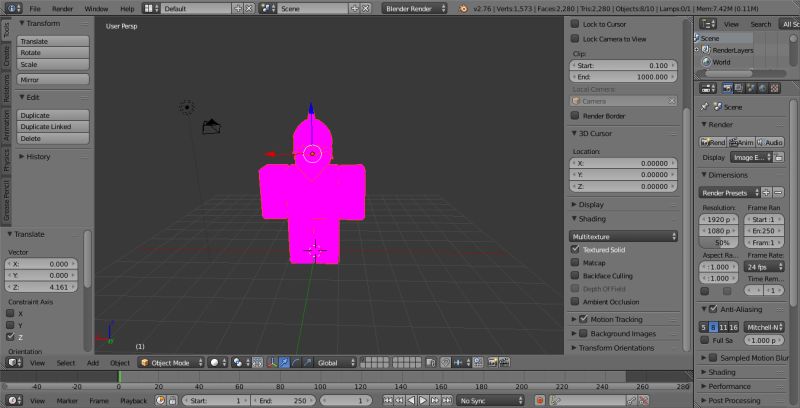Open the No Sync dropdown
The image size is (800, 408).
[490, 400]
